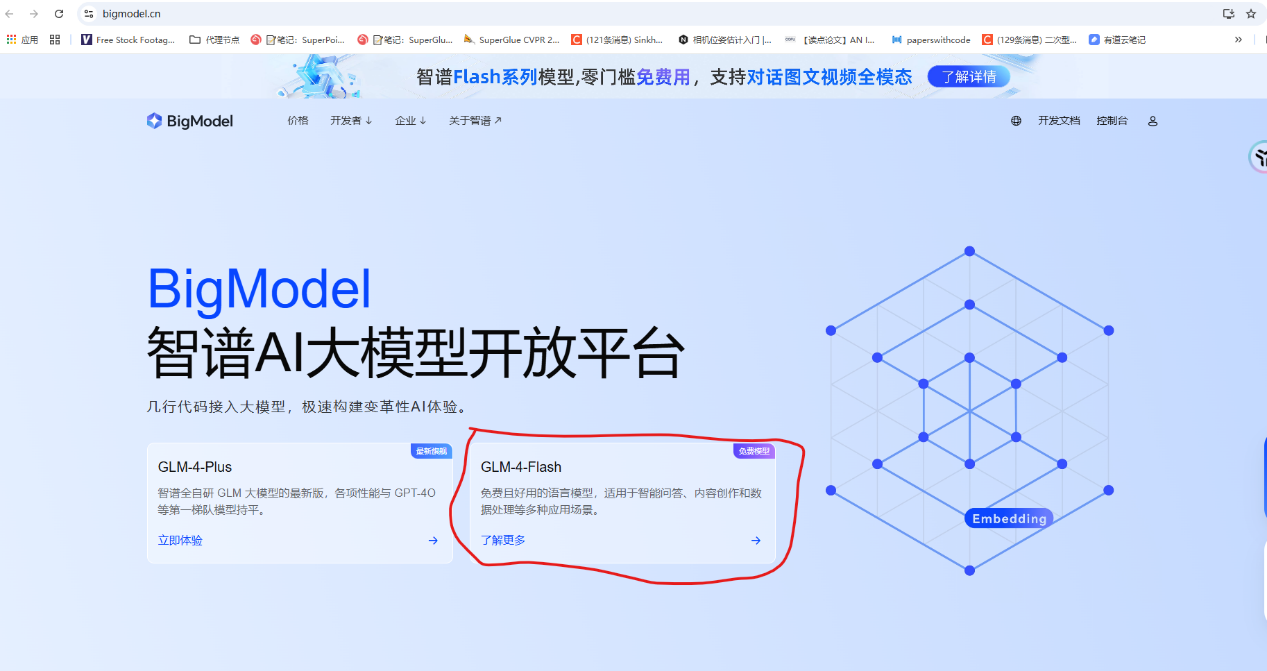The height and width of the screenshot is (671, 1267).
Task: Click the 了解详情 banner button
Action: coord(968,77)
